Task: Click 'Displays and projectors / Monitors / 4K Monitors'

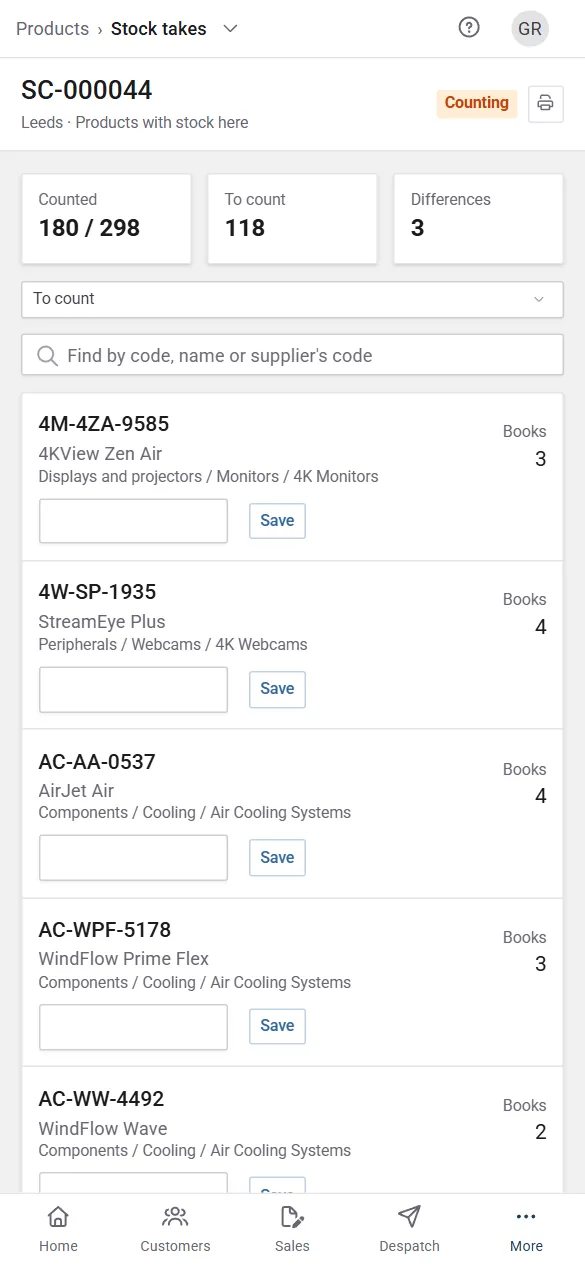Action: pos(208,477)
